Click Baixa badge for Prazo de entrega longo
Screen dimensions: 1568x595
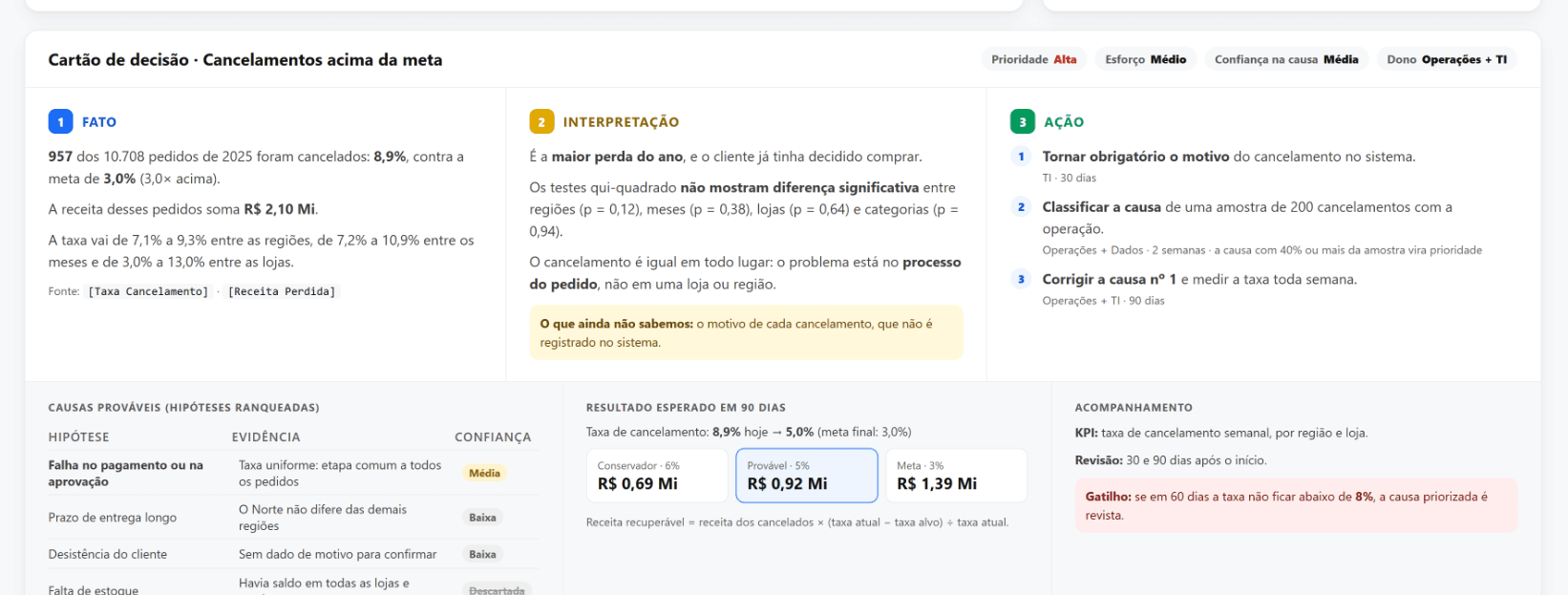pos(482,518)
